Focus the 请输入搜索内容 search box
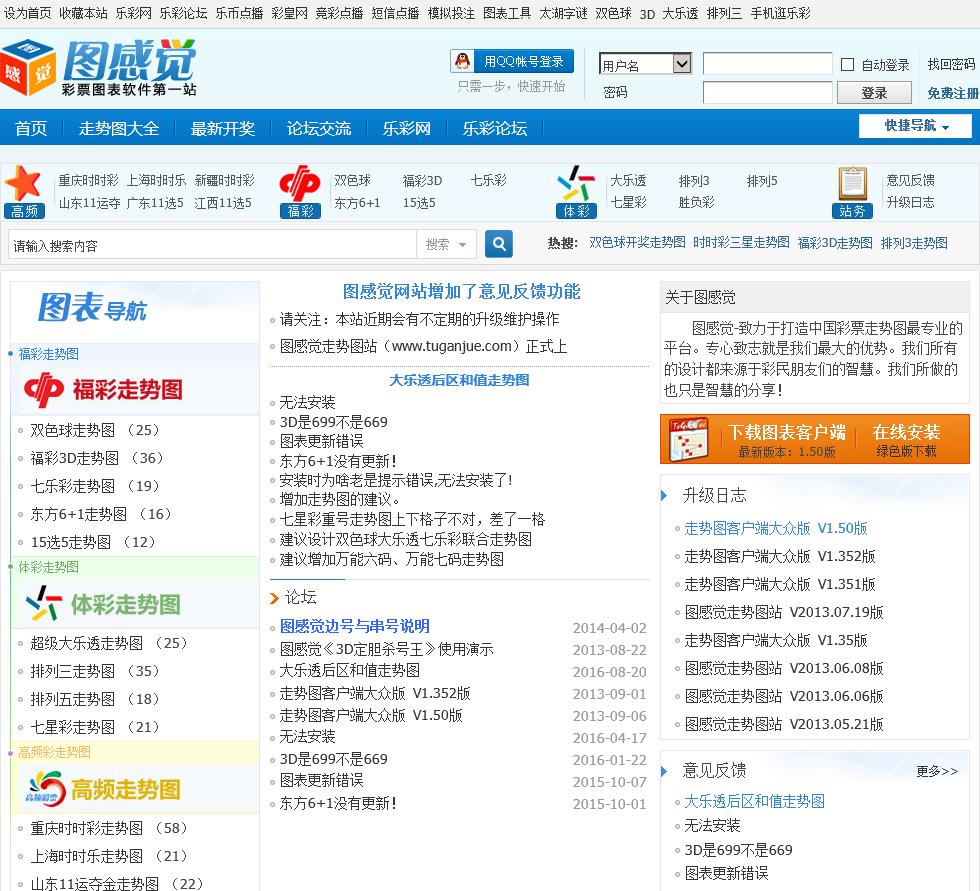980x891 pixels. [212, 244]
